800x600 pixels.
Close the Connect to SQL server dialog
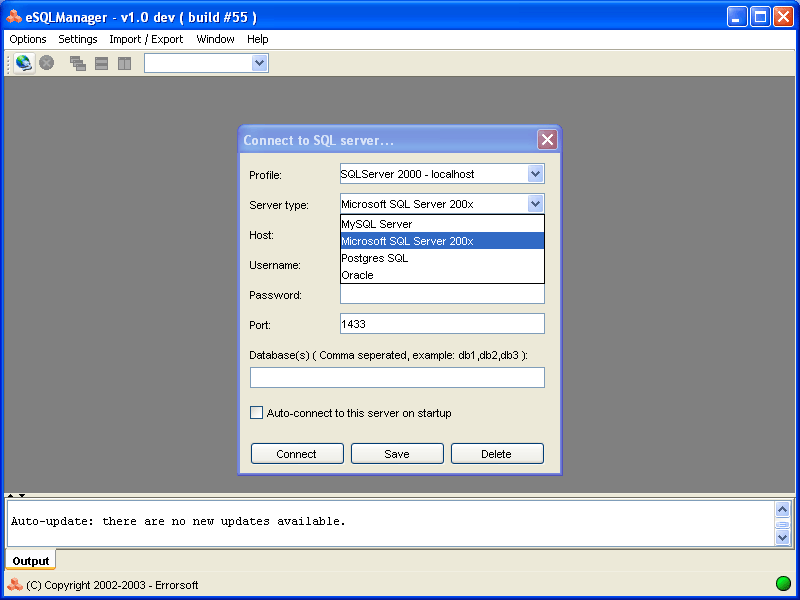(547, 140)
